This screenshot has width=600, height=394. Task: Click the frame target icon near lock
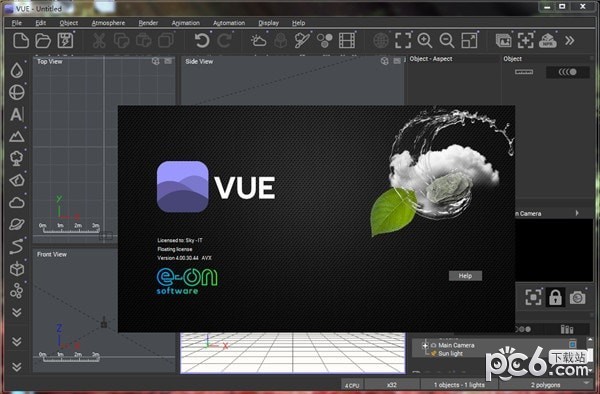point(533,297)
